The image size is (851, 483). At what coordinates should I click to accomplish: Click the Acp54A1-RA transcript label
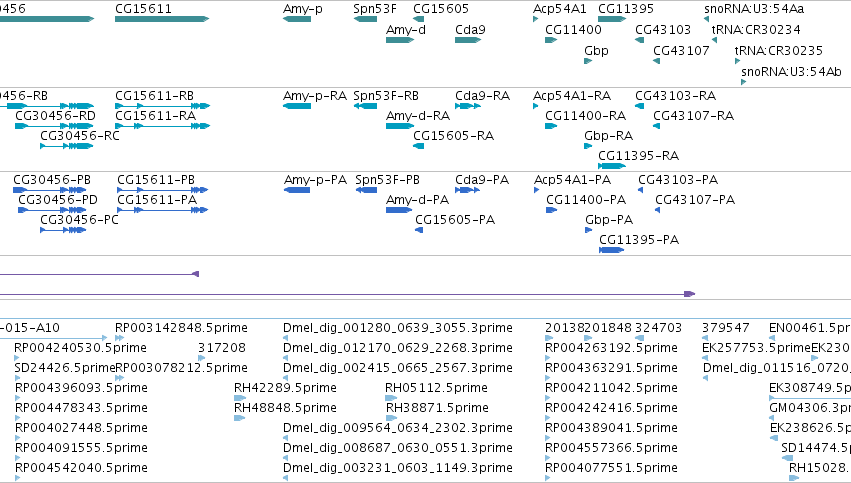pos(571,96)
